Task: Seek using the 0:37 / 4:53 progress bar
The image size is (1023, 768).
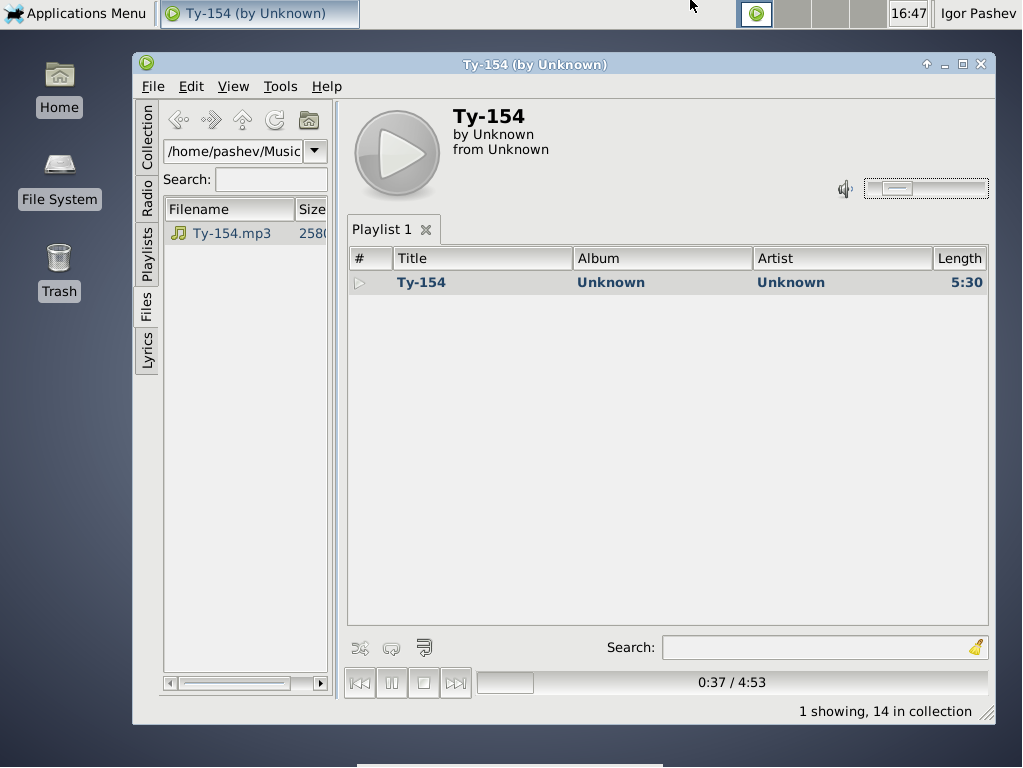Action: tap(732, 683)
